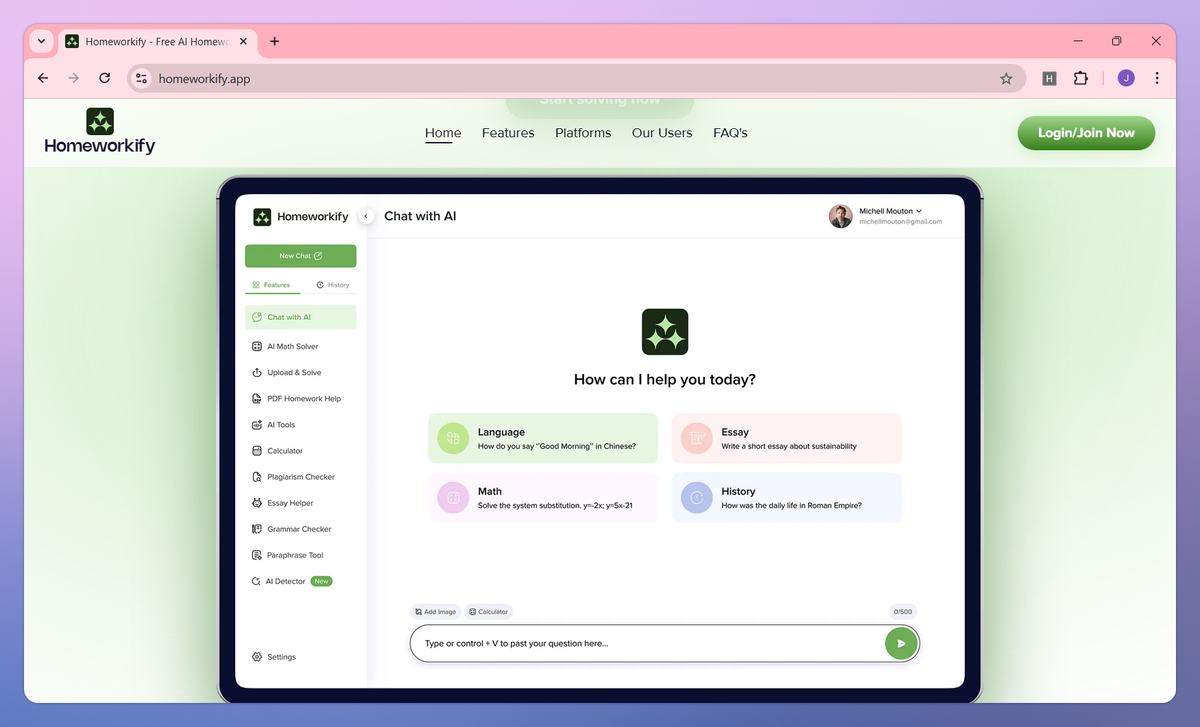This screenshot has width=1200, height=727.
Task: Open a new browser tab
Action: (x=275, y=41)
